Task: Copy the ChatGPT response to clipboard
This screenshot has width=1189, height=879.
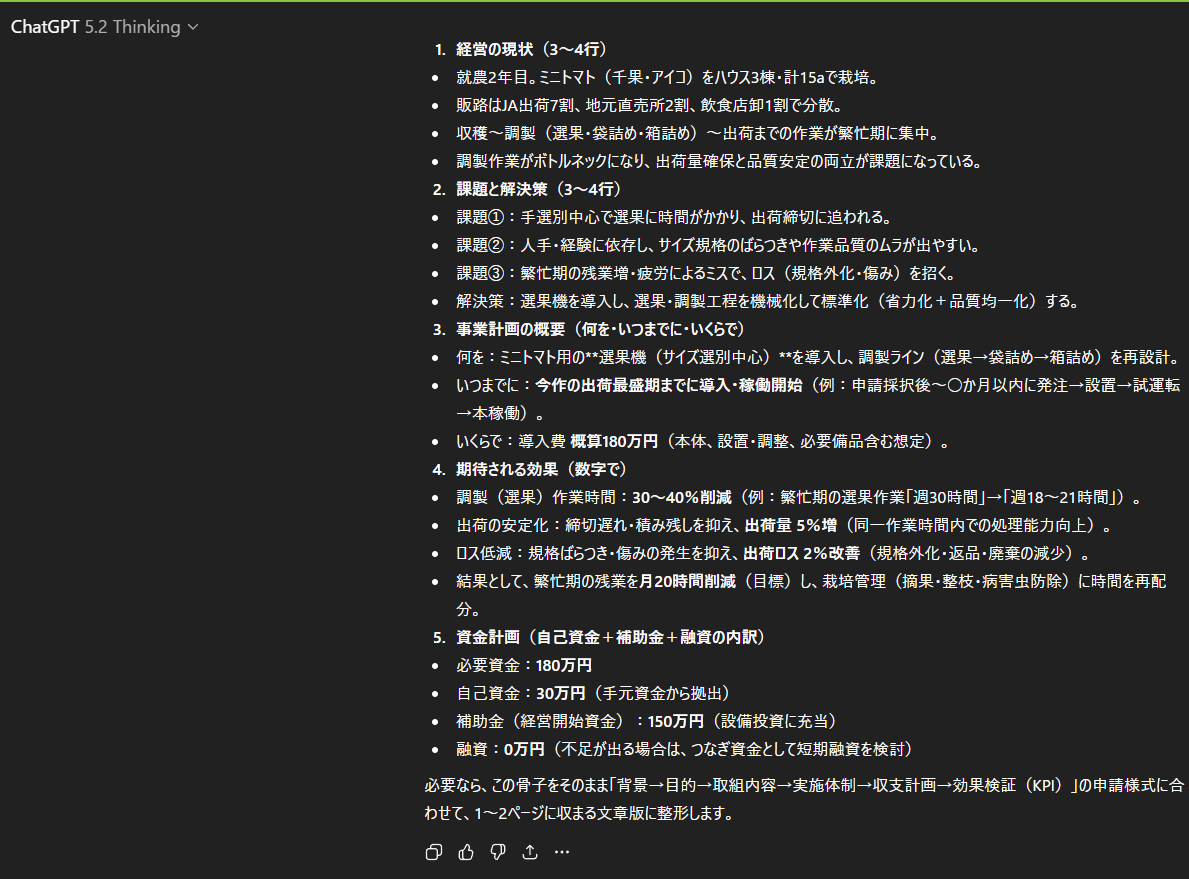Action: (434, 851)
